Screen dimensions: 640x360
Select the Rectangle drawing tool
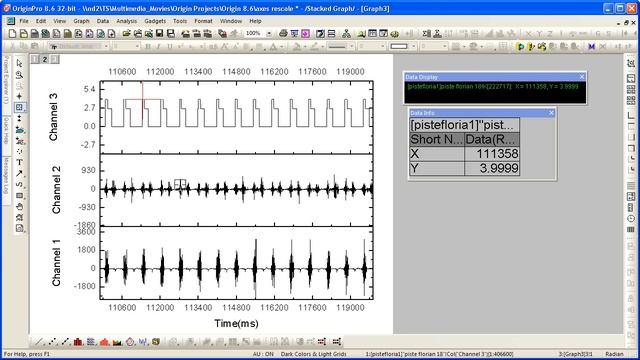click(x=19, y=196)
